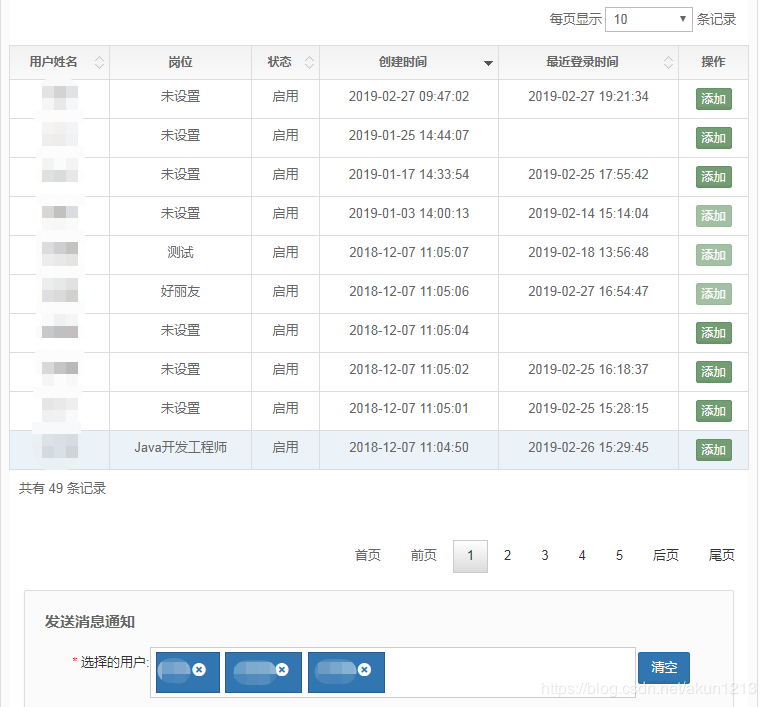This screenshot has height=707, width=766.
Task: Remove the third selected user tag
Action: (x=364, y=670)
